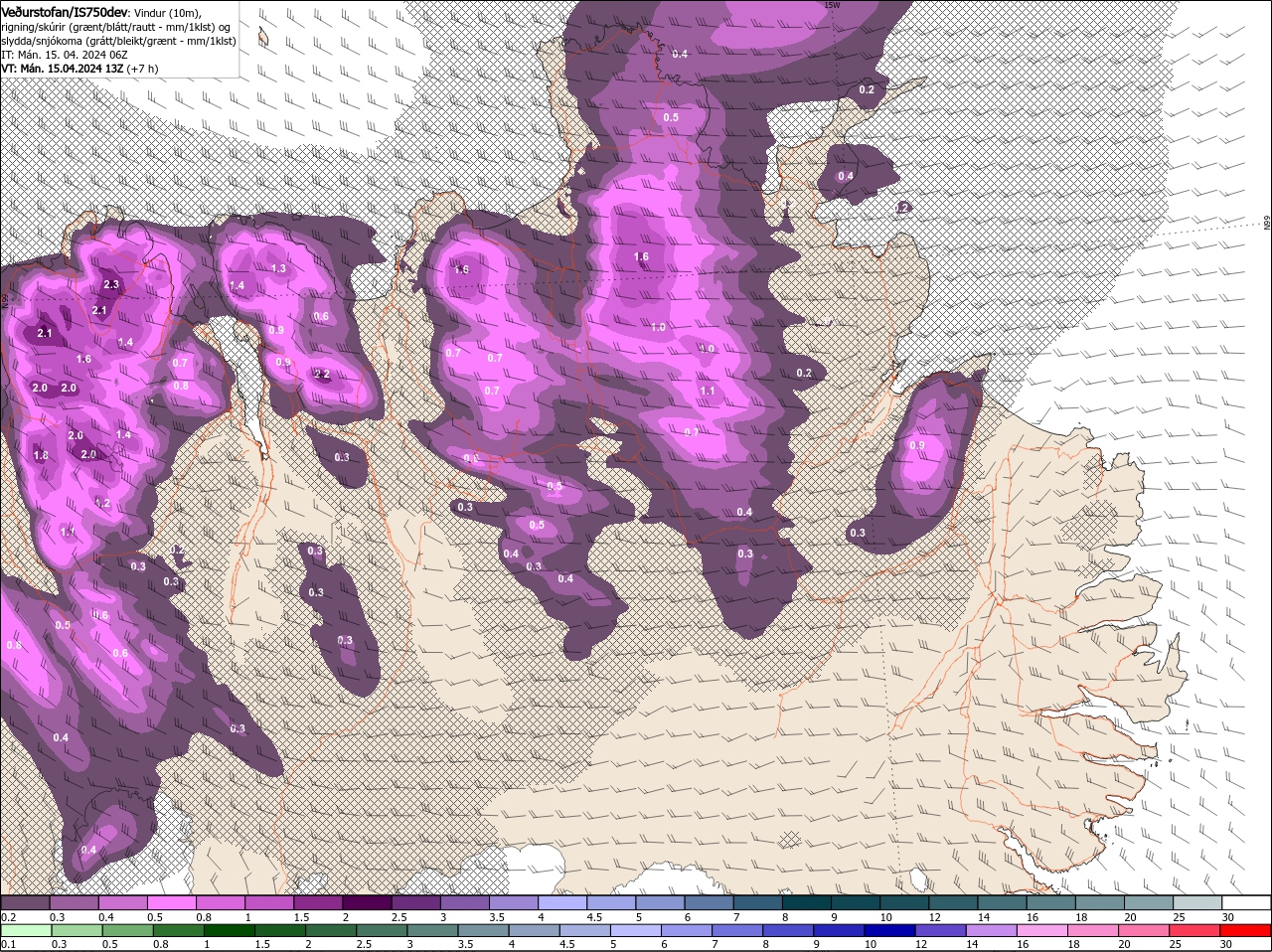
Task: Click the medium mauve swatch starting at 0.3
Action: [74, 902]
